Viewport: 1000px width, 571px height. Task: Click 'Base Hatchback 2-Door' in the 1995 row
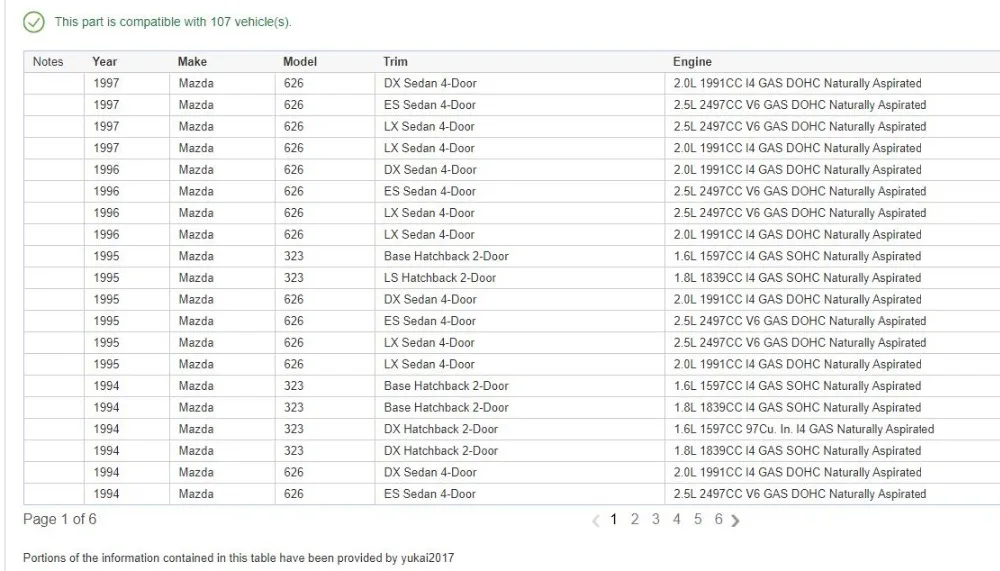446,256
